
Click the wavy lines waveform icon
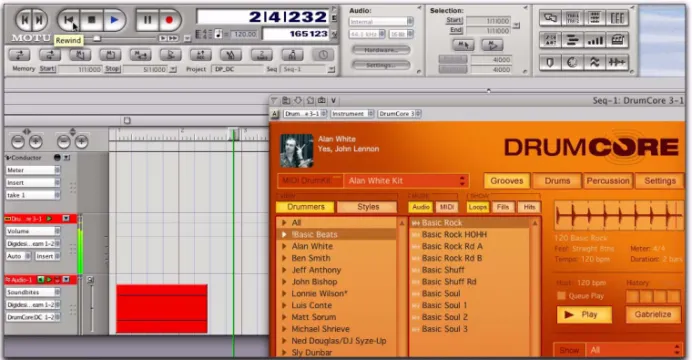(x=594, y=63)
